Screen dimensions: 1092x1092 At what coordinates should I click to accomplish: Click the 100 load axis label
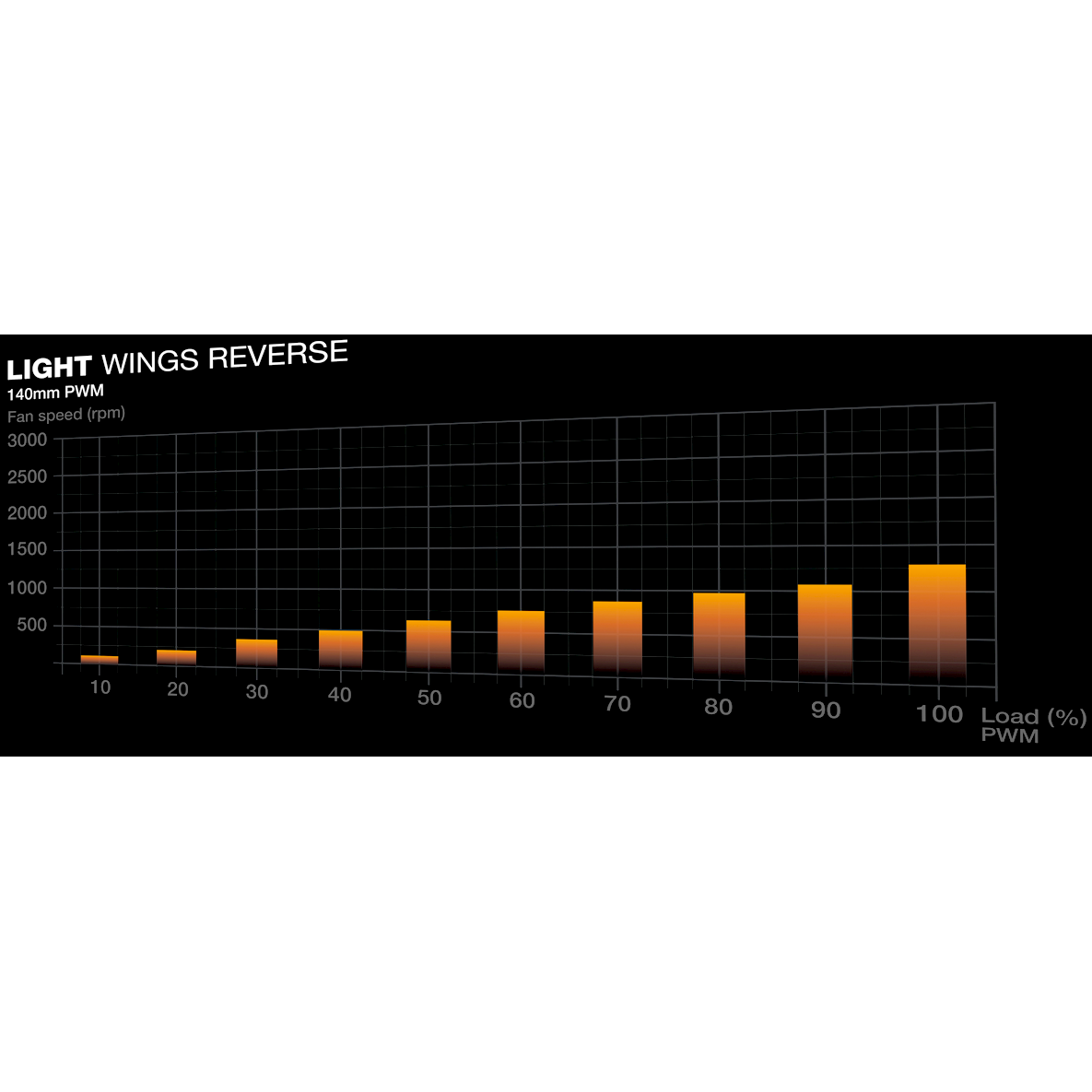click(939, 714)
